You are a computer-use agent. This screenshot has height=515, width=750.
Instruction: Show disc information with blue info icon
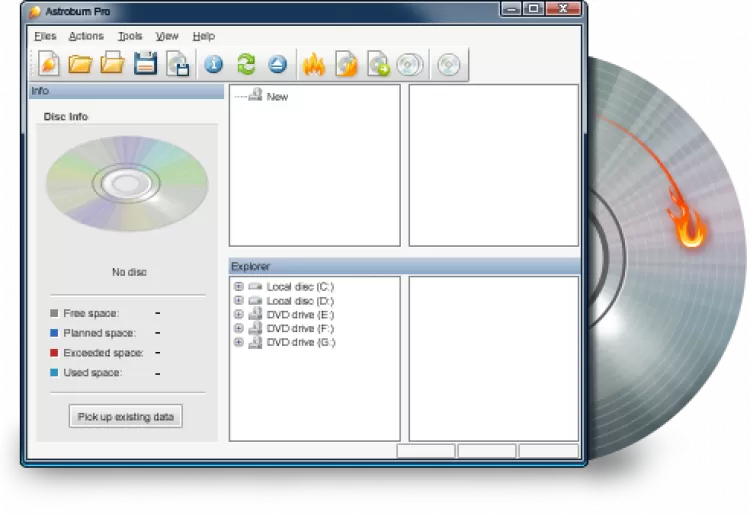[213, 65]
